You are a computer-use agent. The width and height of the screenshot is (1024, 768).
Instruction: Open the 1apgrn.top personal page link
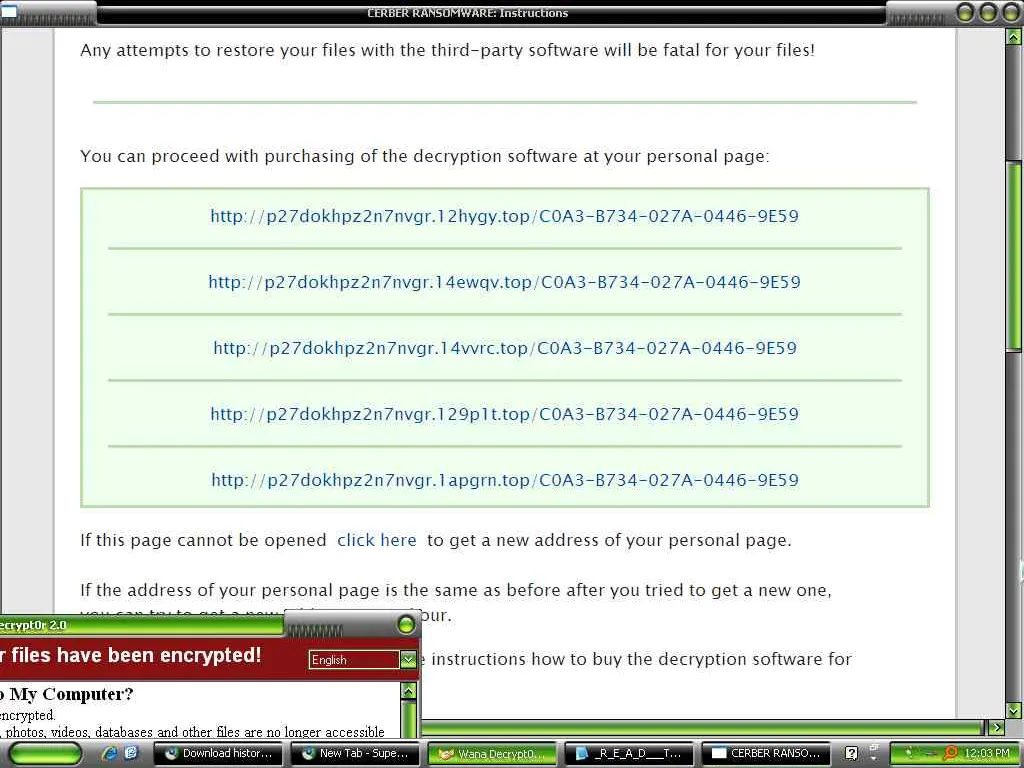tap(505, 480)
